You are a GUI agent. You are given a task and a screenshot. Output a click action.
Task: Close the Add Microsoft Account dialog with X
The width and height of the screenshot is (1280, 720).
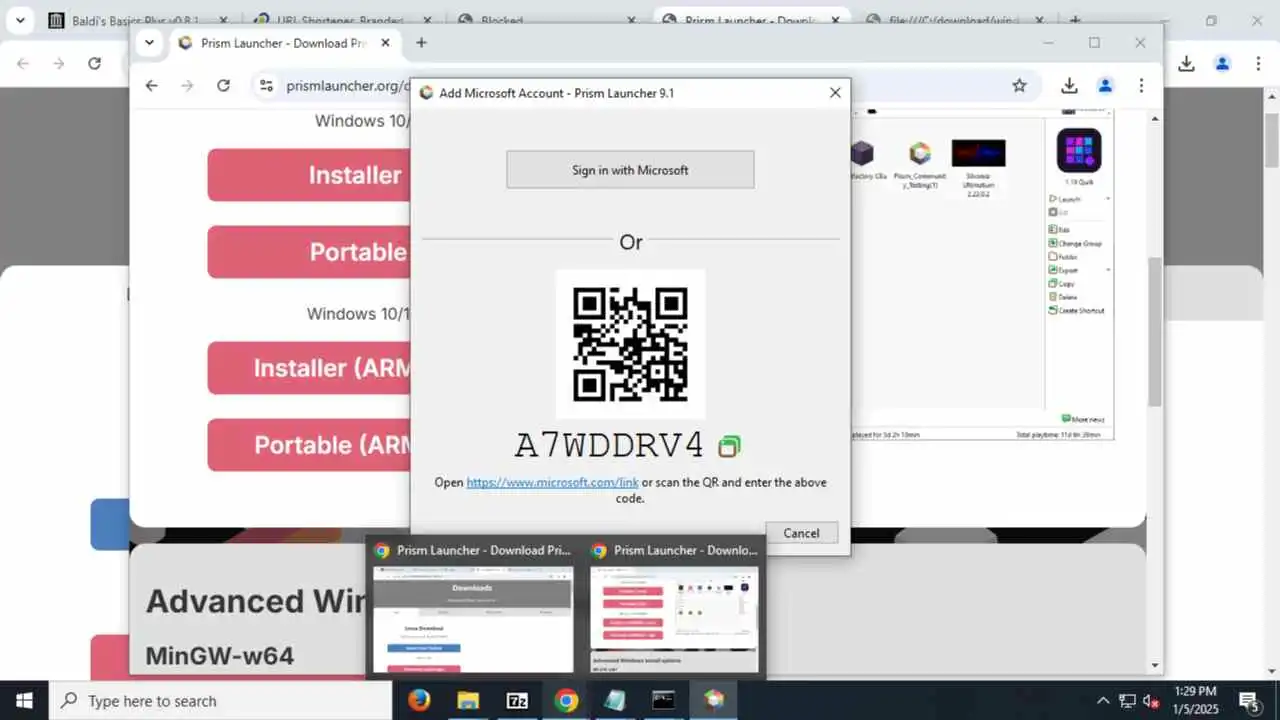835,93
